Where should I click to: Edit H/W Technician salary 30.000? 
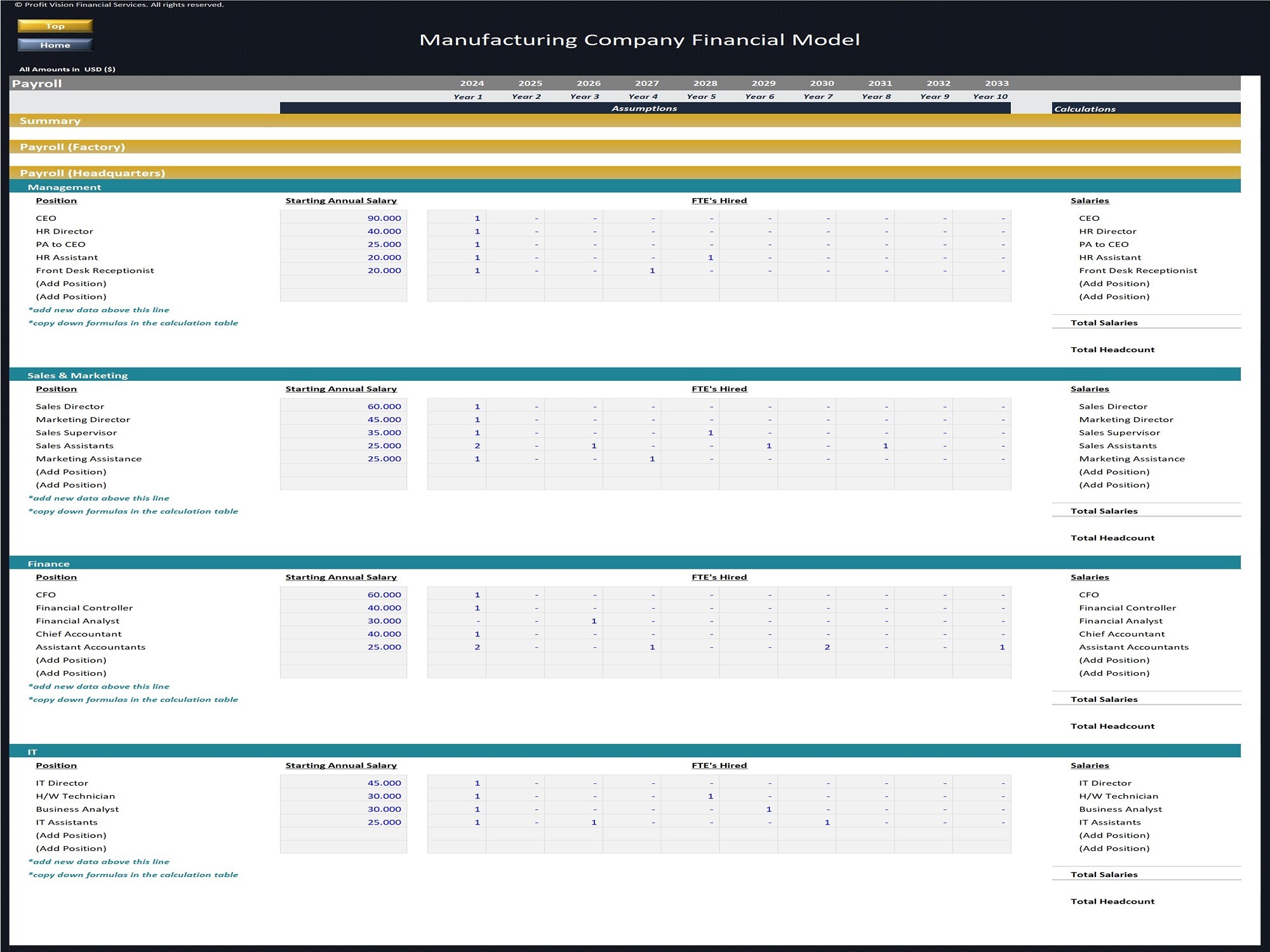coord(344,796)
